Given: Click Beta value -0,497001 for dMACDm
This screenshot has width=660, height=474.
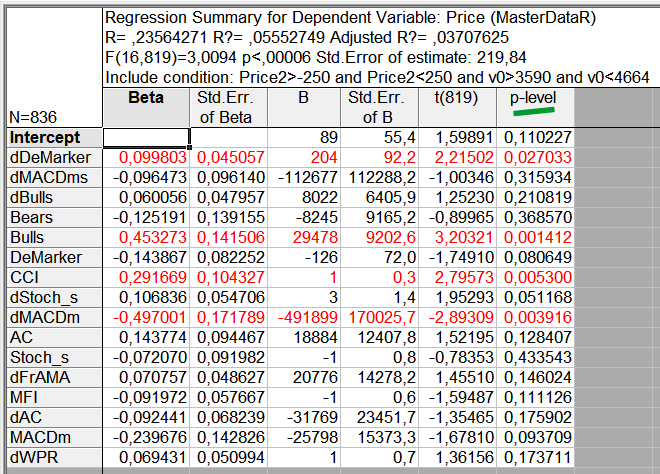Looking at the screenshot, I should click(x=146, y=317).
